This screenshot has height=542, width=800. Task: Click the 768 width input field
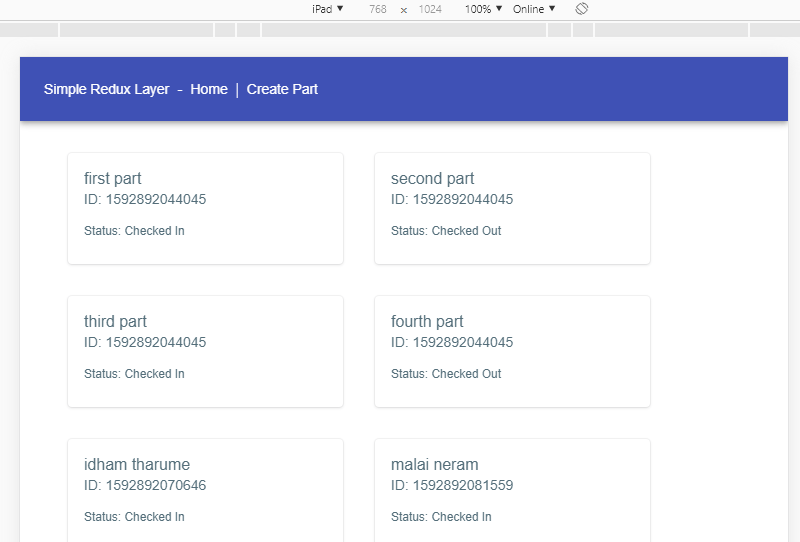378,9
